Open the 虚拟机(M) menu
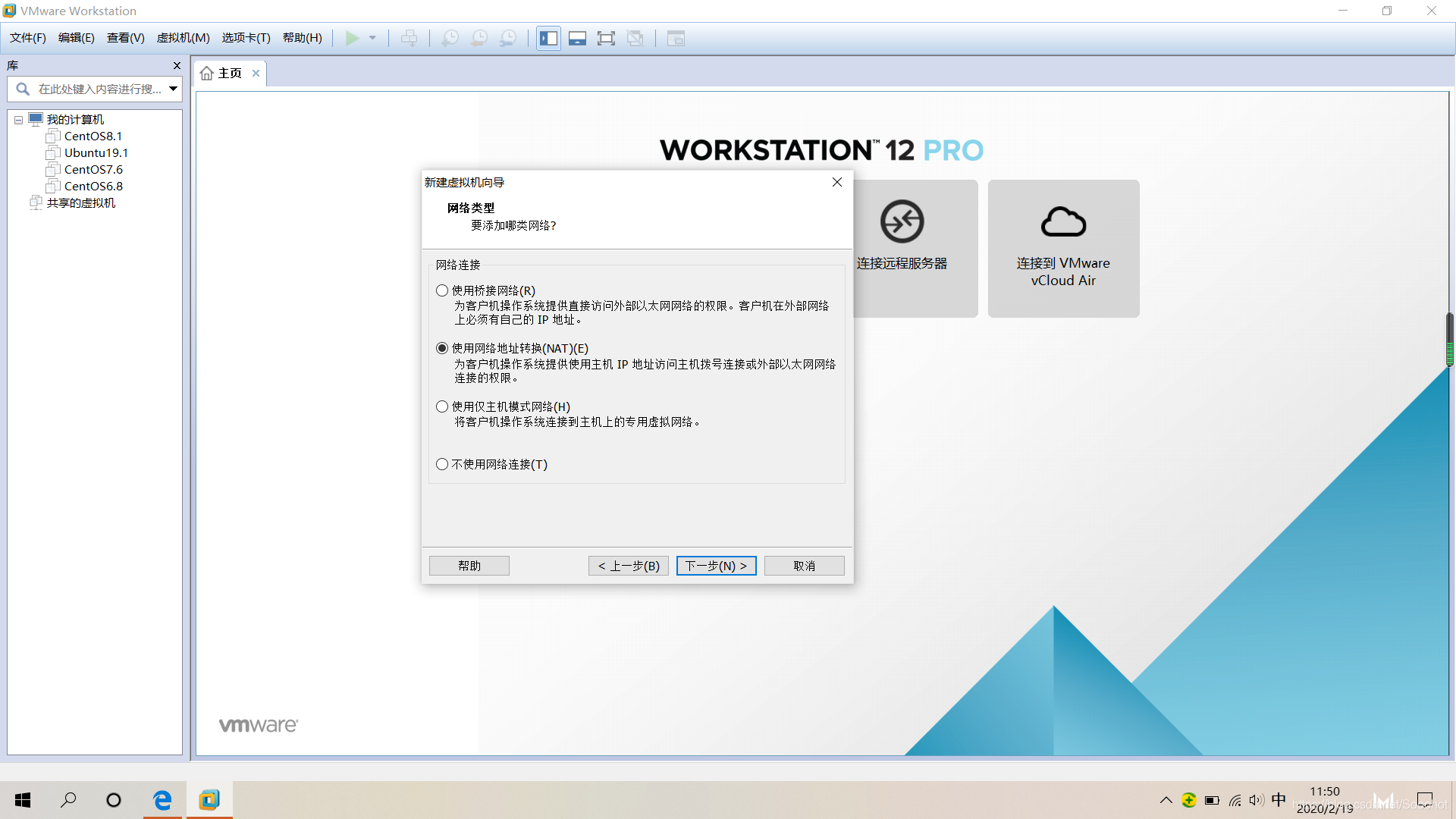Image resolution: width=1456 pixels, height=819 pixels. [x=184, y=38]
